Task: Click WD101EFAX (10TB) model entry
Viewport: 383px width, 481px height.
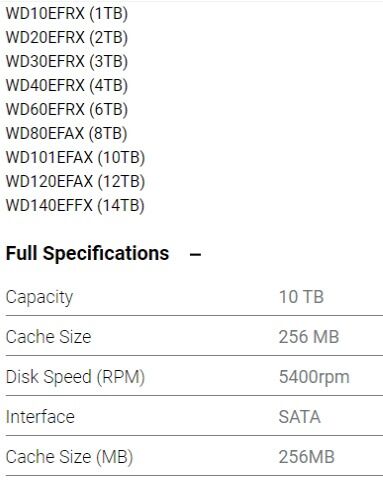Action: [x=75, y=158]
